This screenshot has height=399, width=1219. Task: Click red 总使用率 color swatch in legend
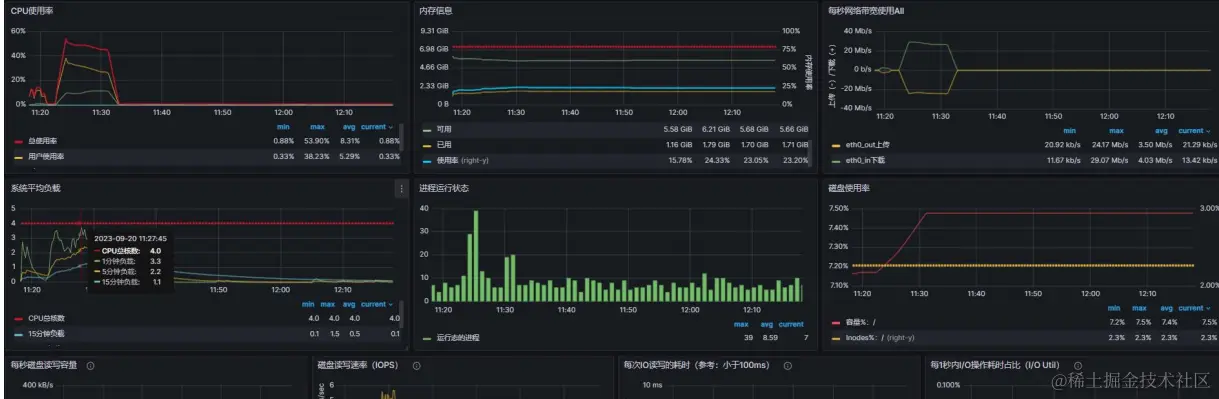(x=18, y=142)
